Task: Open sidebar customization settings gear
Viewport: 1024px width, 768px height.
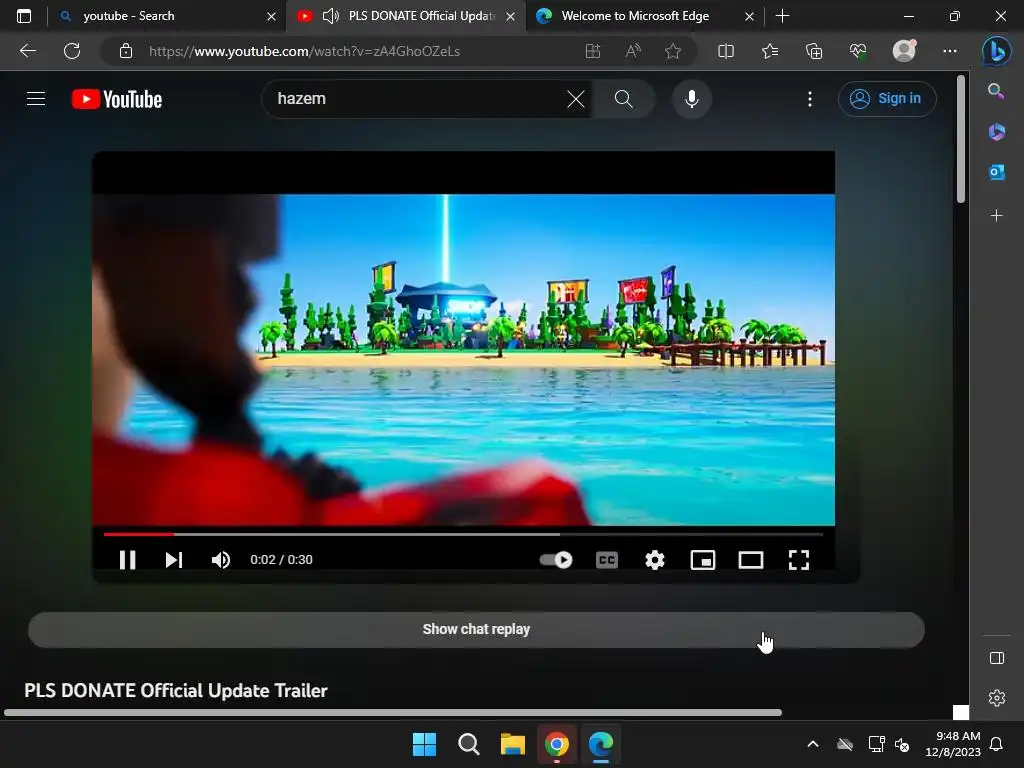Action: click(996, 698)
